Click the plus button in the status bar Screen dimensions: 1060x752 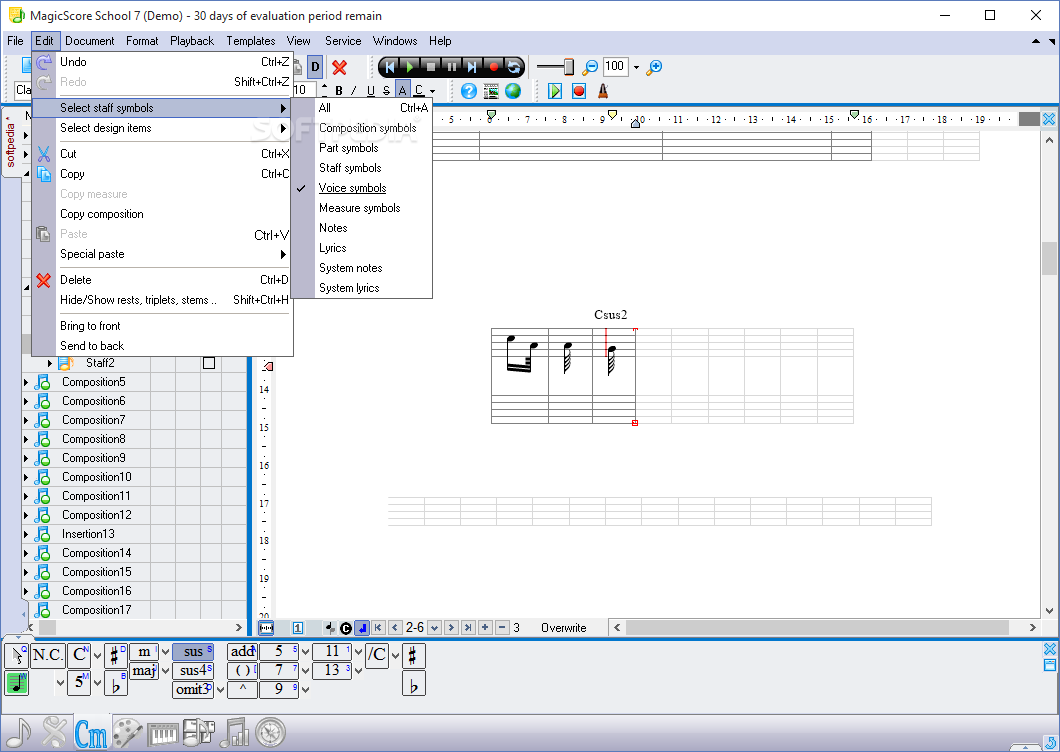tap(485, 628)
